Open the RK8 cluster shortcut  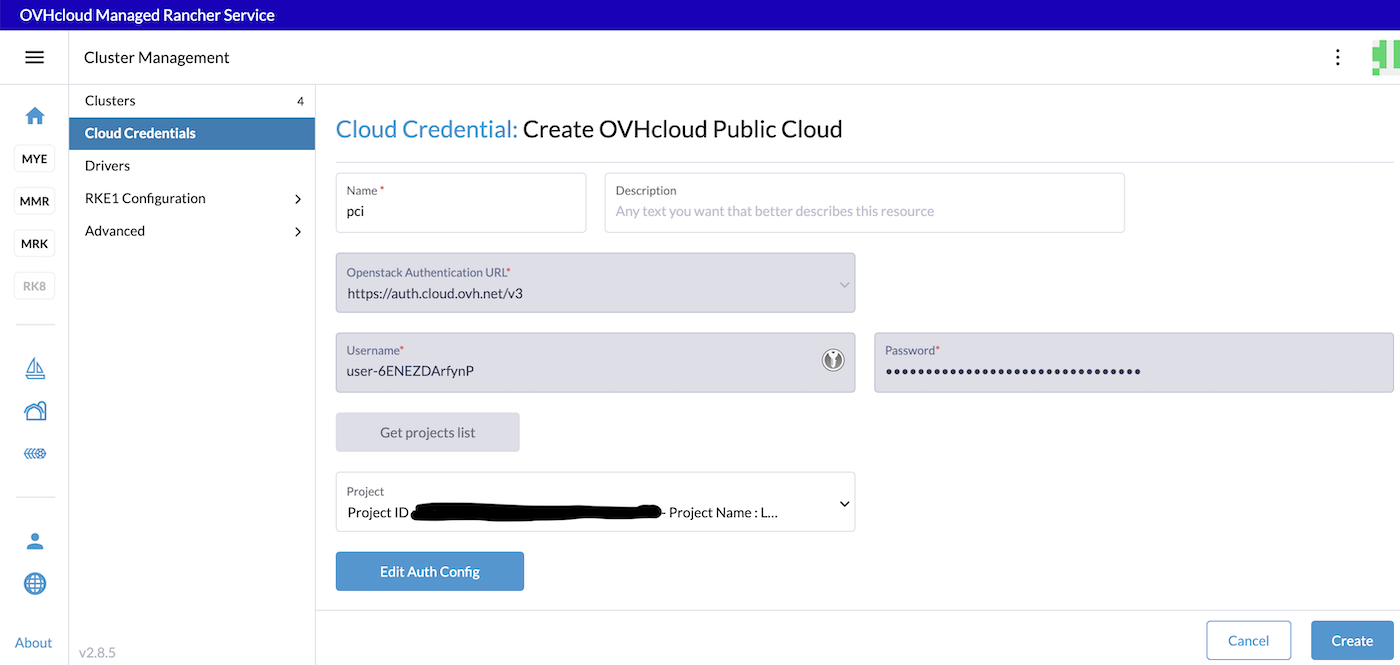[34, 285]
